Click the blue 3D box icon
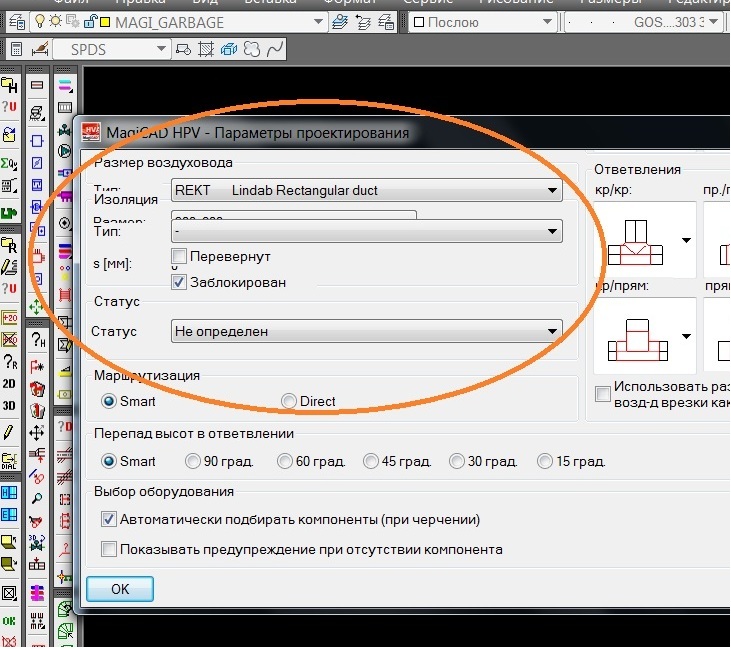The width and height of the screenshot is (731, 649). pyautogui.click(x=229, y=49)
